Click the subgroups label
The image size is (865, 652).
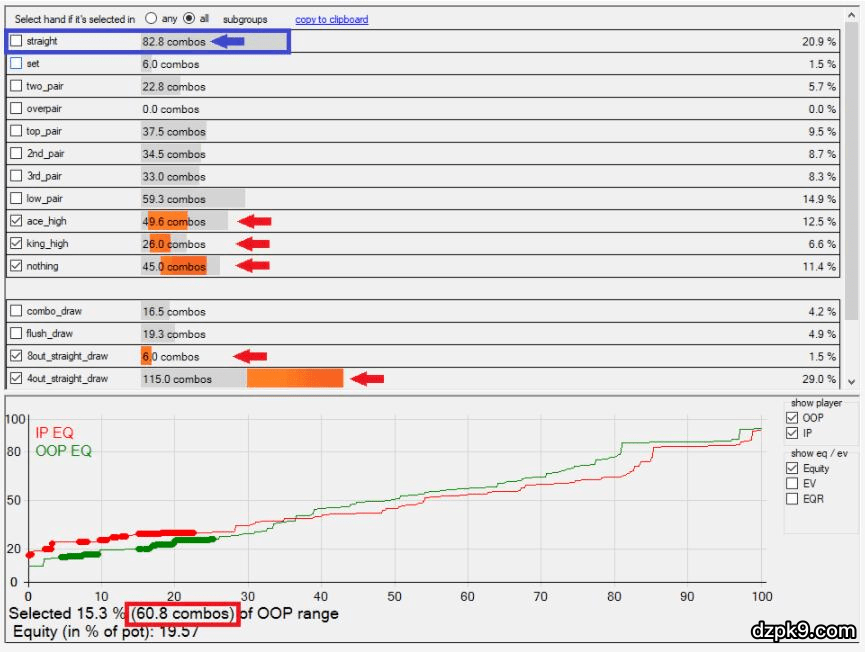245,19
